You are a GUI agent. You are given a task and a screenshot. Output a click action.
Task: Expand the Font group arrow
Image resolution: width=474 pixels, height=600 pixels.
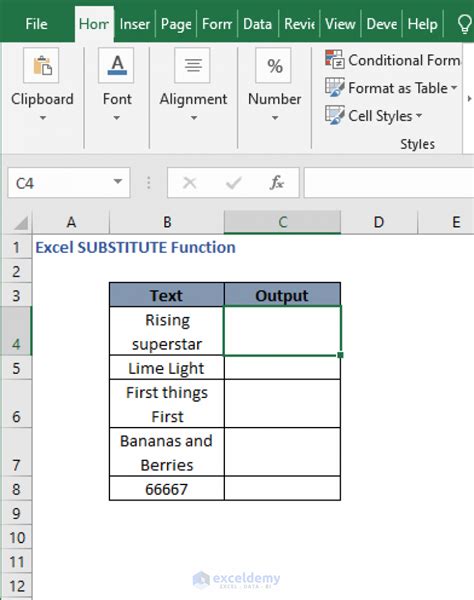click(116, 118)
